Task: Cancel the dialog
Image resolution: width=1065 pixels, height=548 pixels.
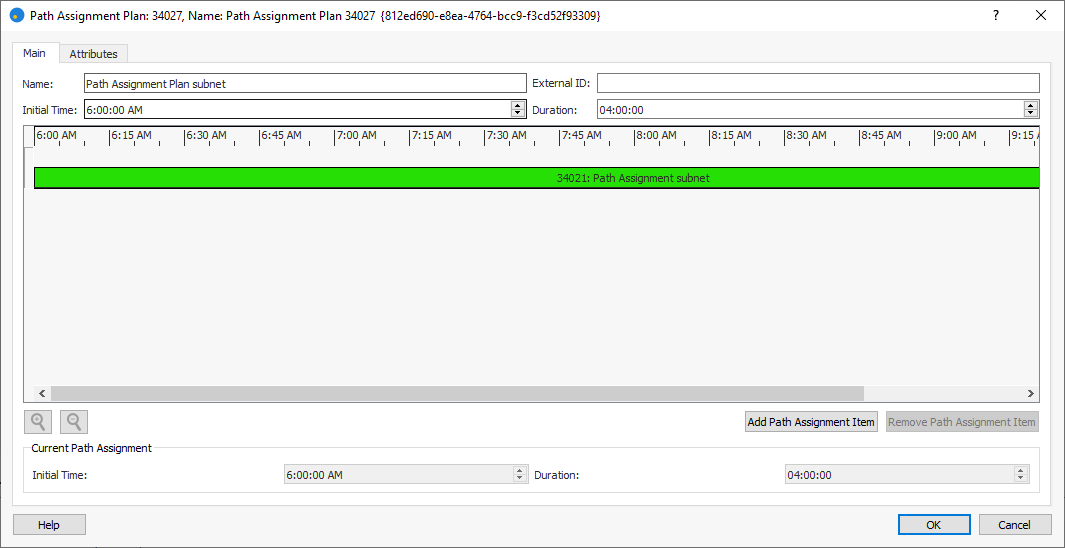Action: pyautogui.click(x=1014, y=525)
